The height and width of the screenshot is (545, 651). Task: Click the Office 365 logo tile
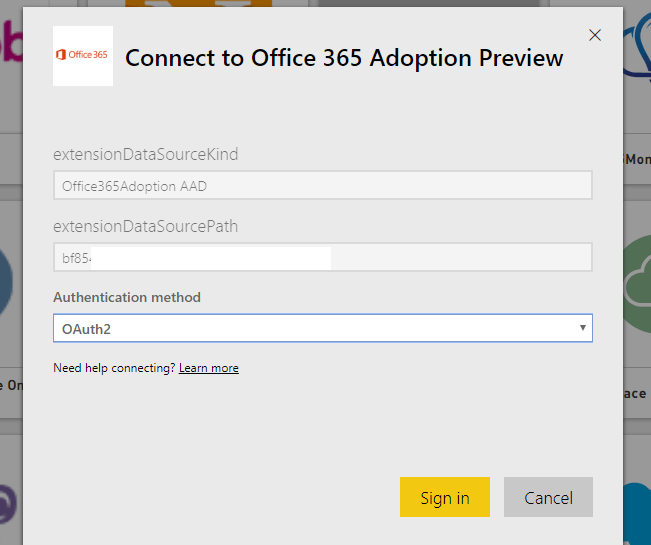82,56
